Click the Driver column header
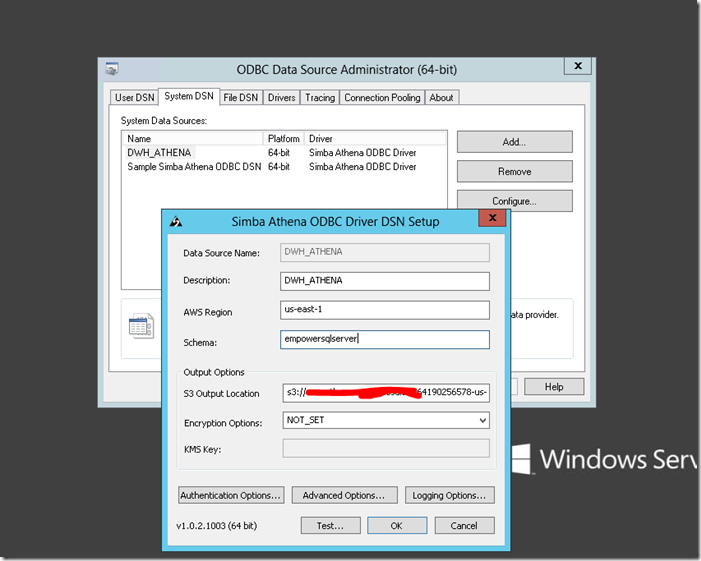The image size is (701, 561). point(375,139)
